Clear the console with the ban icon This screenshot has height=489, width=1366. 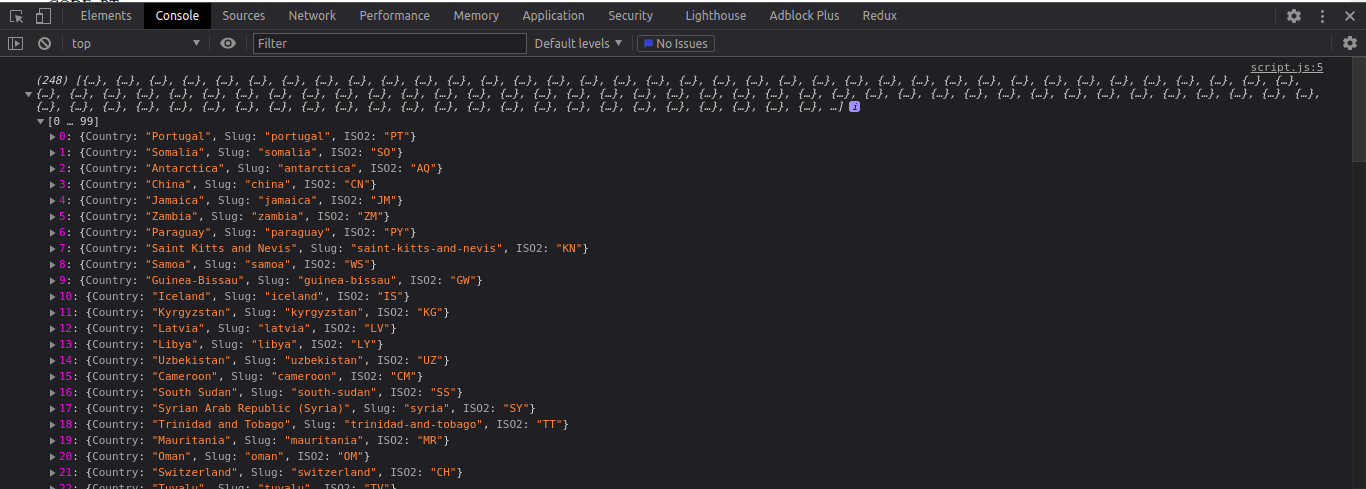click(x=44, y=43)
